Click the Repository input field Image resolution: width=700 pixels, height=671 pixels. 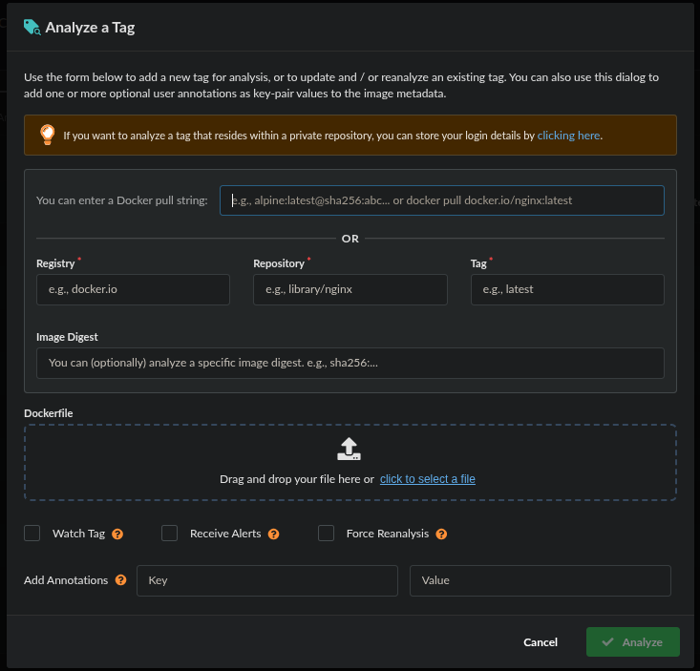(349, 289)
